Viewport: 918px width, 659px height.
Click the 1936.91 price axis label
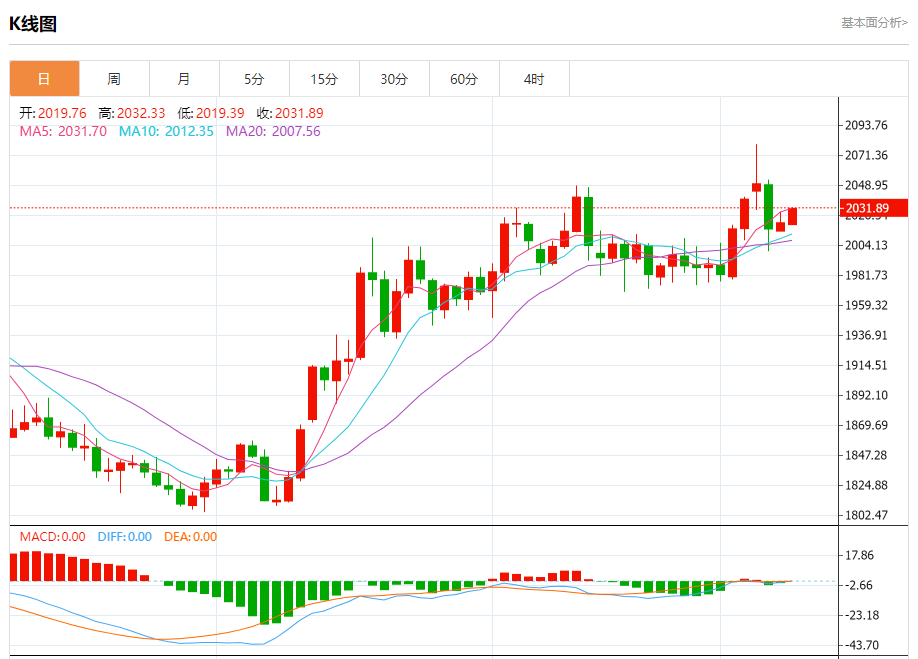[x=866, y=335]
